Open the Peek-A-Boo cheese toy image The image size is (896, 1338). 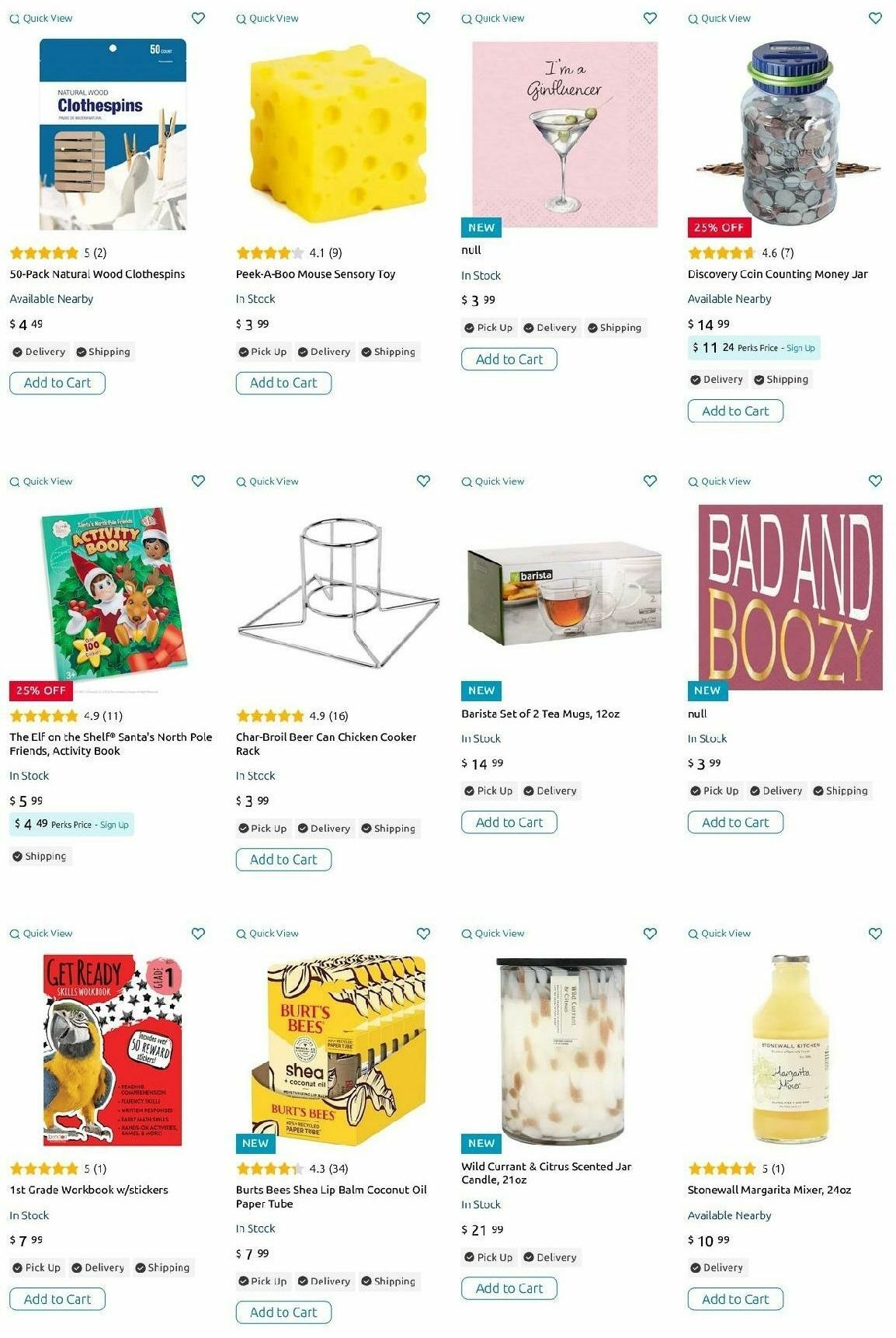339,134
